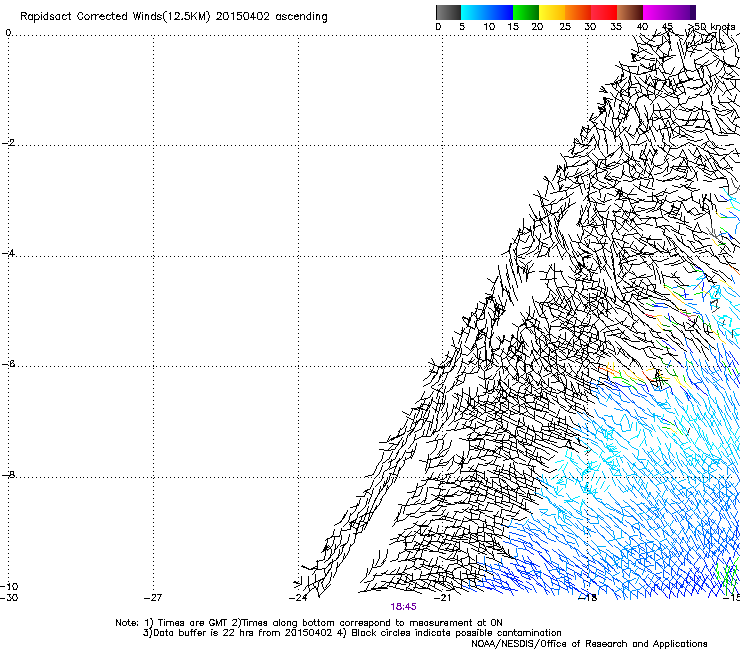Click the dark purple 45-50 knots segment
The width and height of the screenshot is (740, 650).
tap(682, 12)
